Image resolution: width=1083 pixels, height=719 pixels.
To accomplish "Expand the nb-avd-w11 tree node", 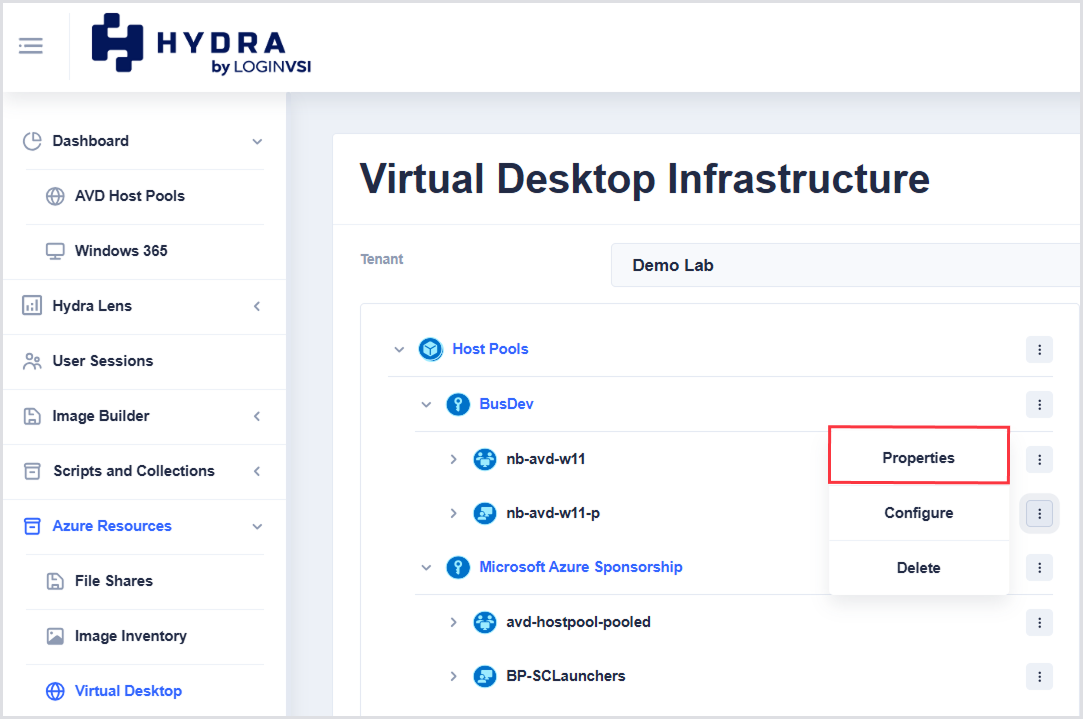I will (453, 459).
